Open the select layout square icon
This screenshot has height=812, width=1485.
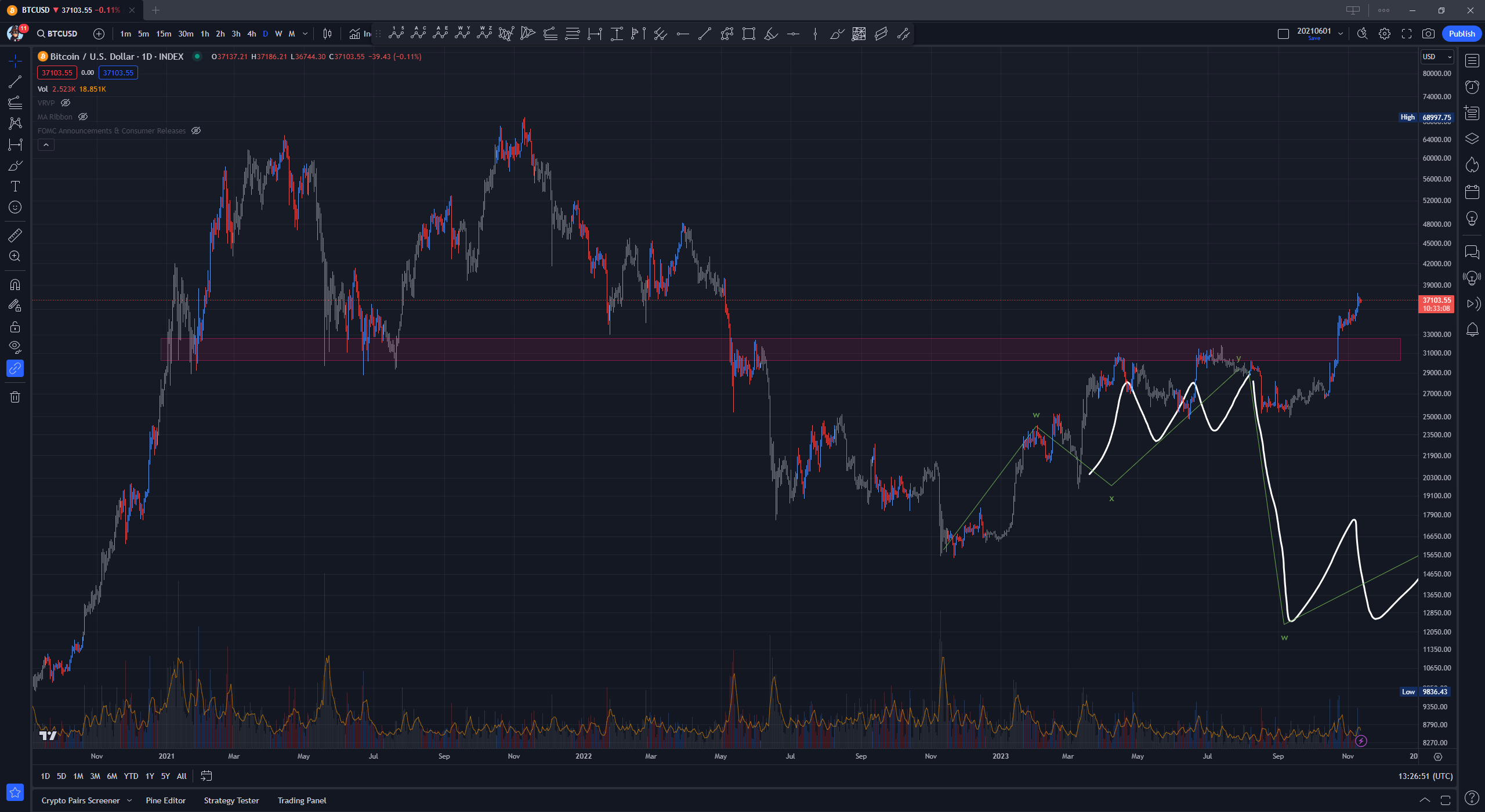1283,34
